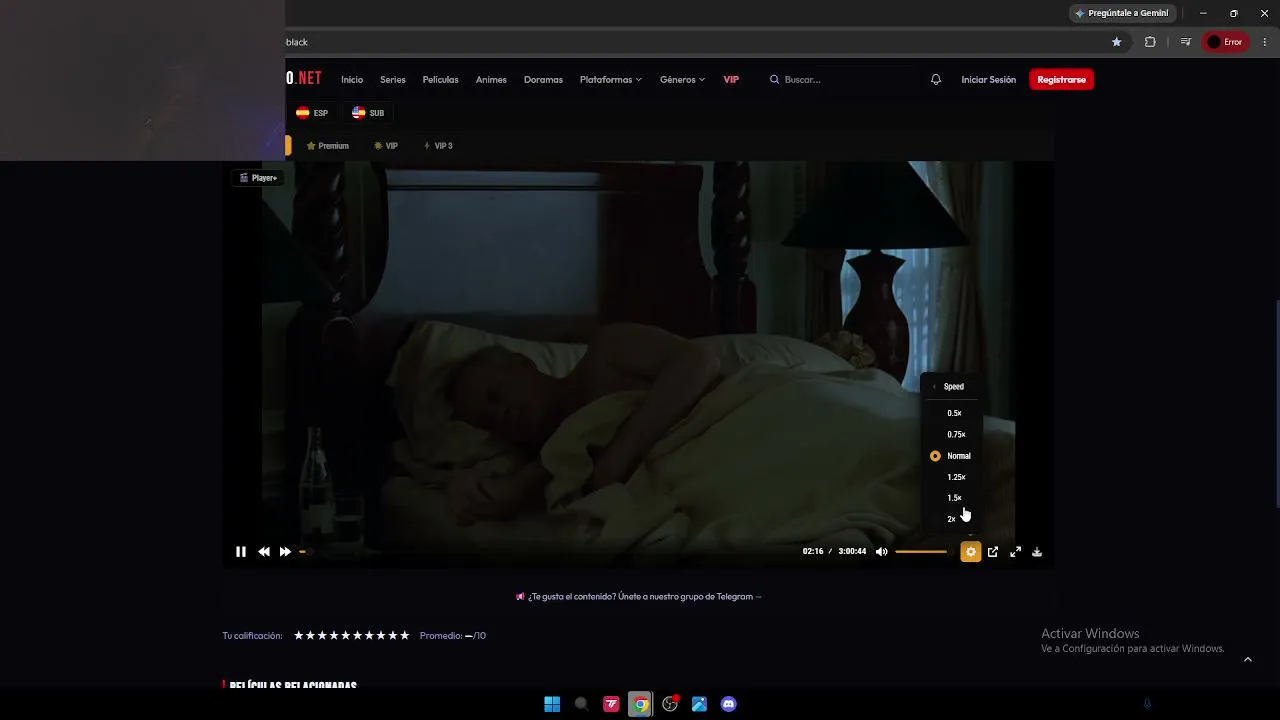This screenshot has height=720, width=1280.
Task: Open the media control icon in Chrome toolbar
Action: [1185, 42]
